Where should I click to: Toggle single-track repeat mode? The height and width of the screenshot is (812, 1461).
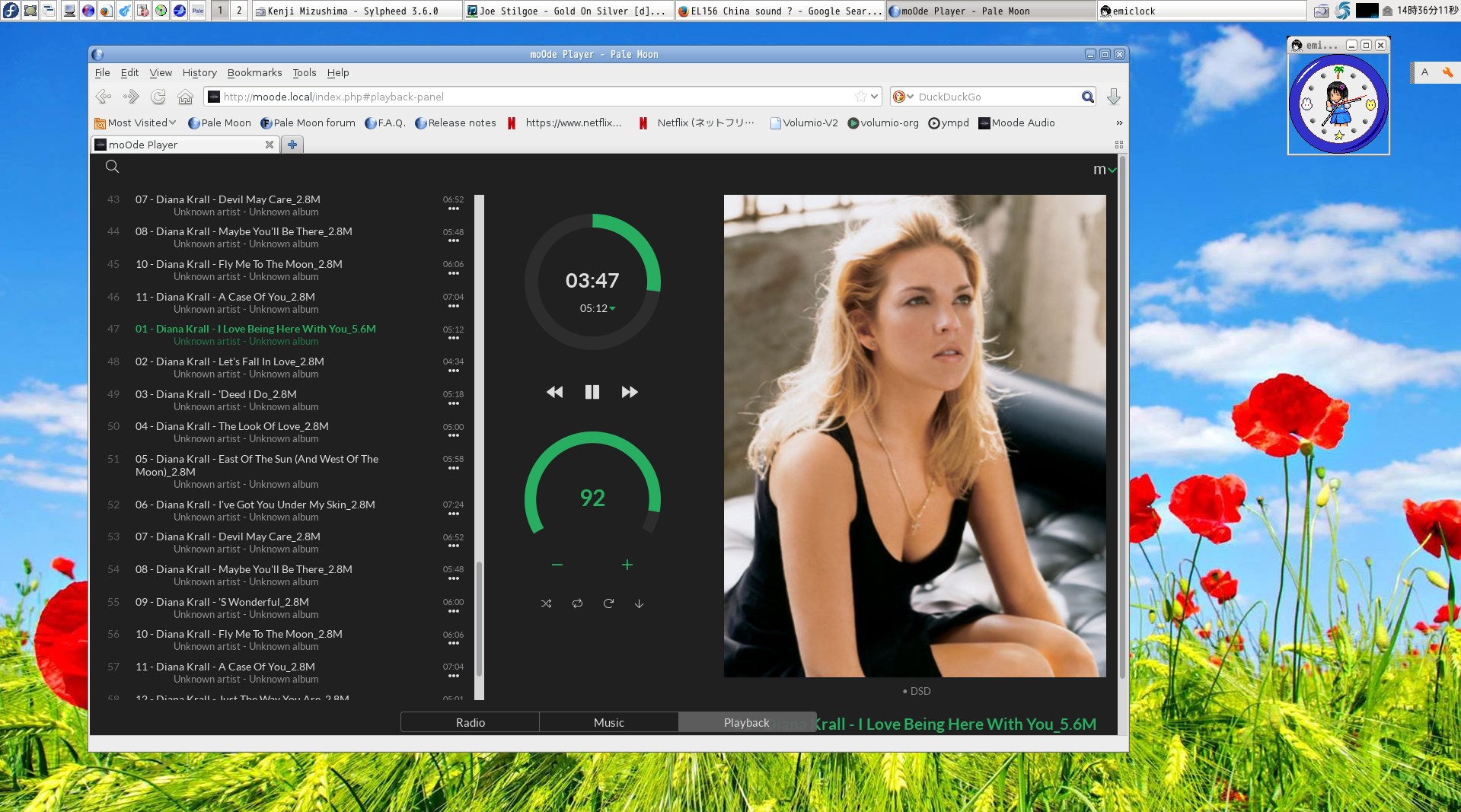[x=608, y=603]
